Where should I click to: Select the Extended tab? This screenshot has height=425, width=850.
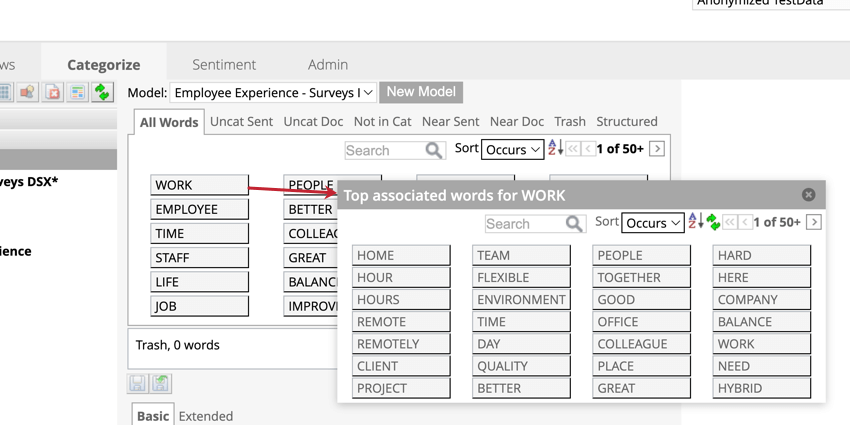coord(206,415)
